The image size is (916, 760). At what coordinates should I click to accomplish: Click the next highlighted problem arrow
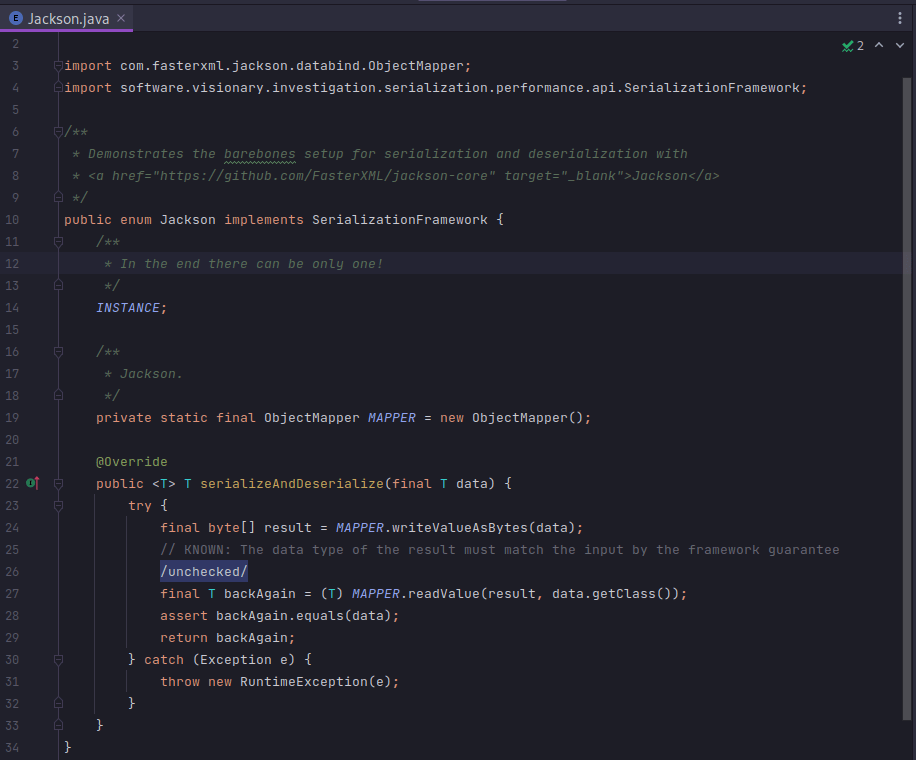coord(899,45)
